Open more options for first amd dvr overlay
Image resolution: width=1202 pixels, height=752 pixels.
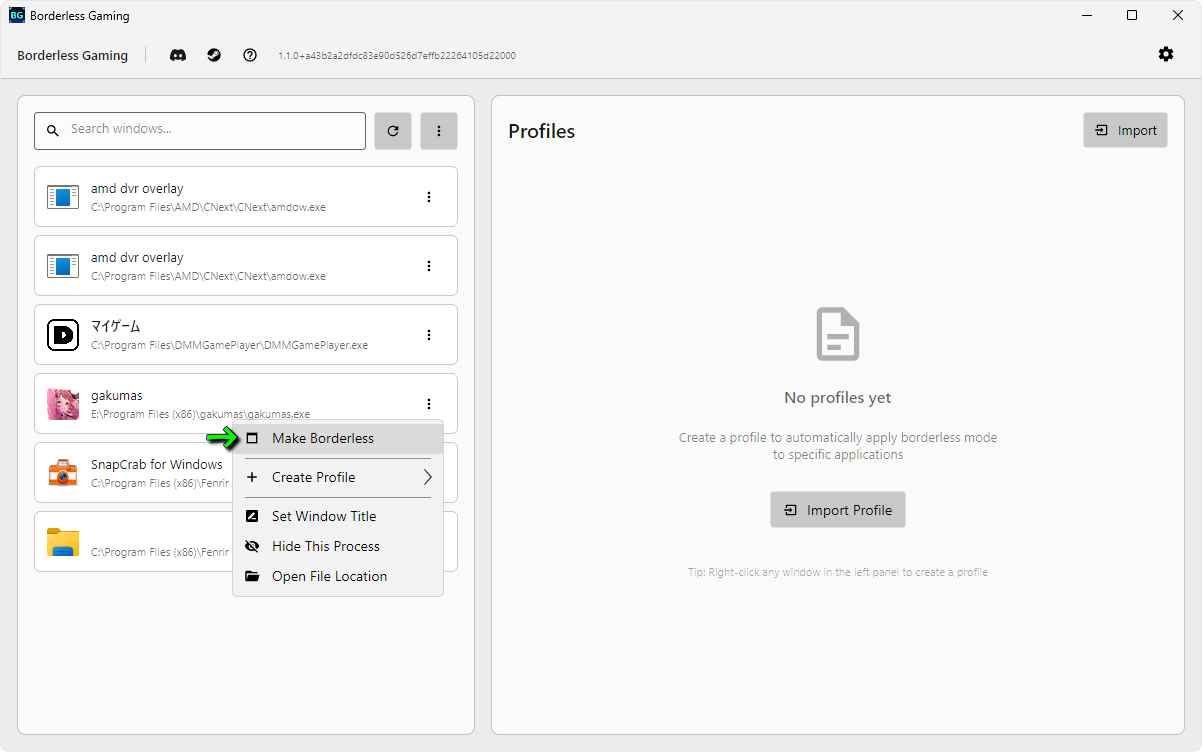429,197
